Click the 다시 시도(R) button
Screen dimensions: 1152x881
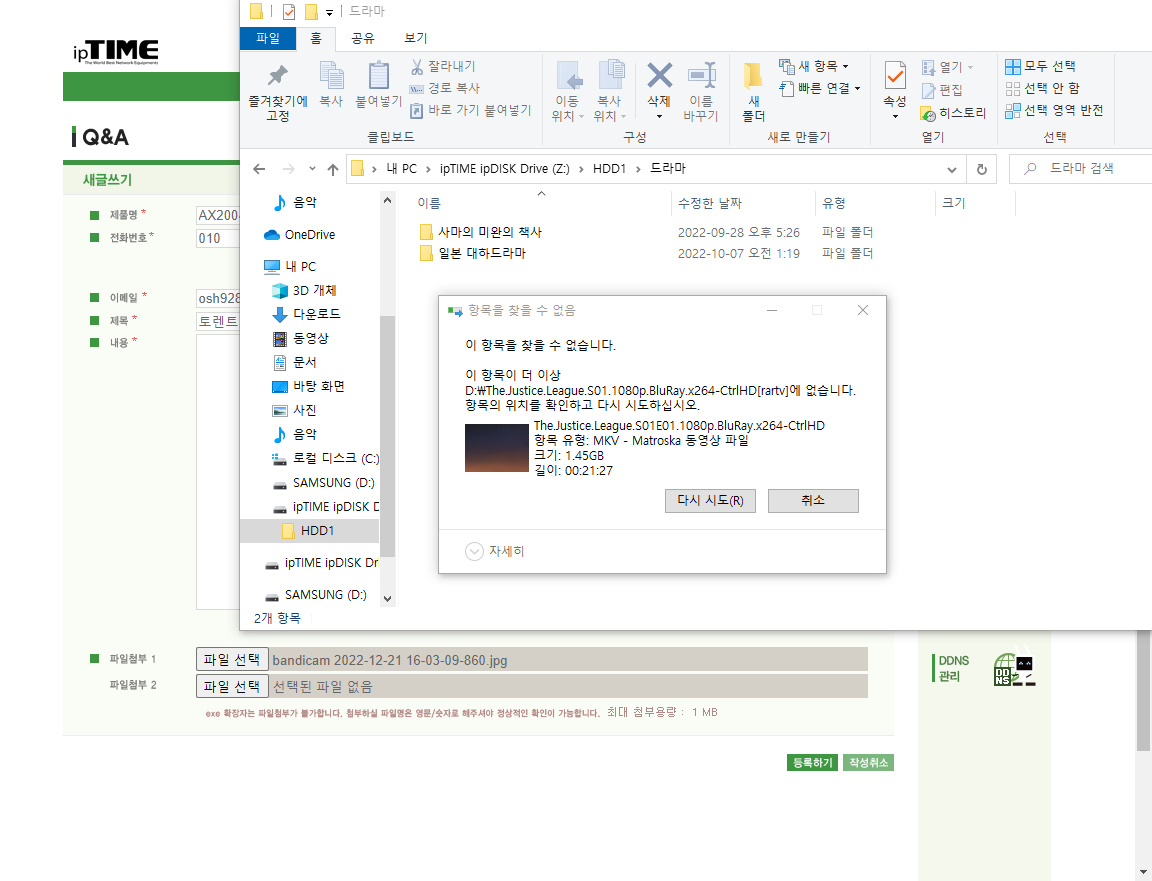pyautogui.click(x=710, y=500)
